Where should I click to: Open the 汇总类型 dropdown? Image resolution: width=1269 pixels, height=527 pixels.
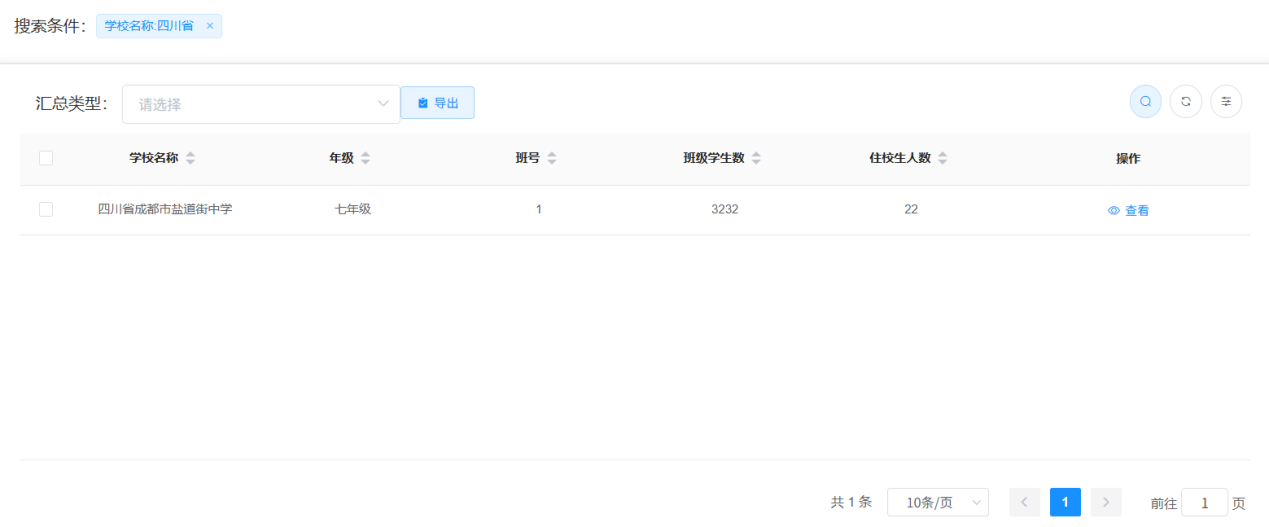(x=261, y=104)
